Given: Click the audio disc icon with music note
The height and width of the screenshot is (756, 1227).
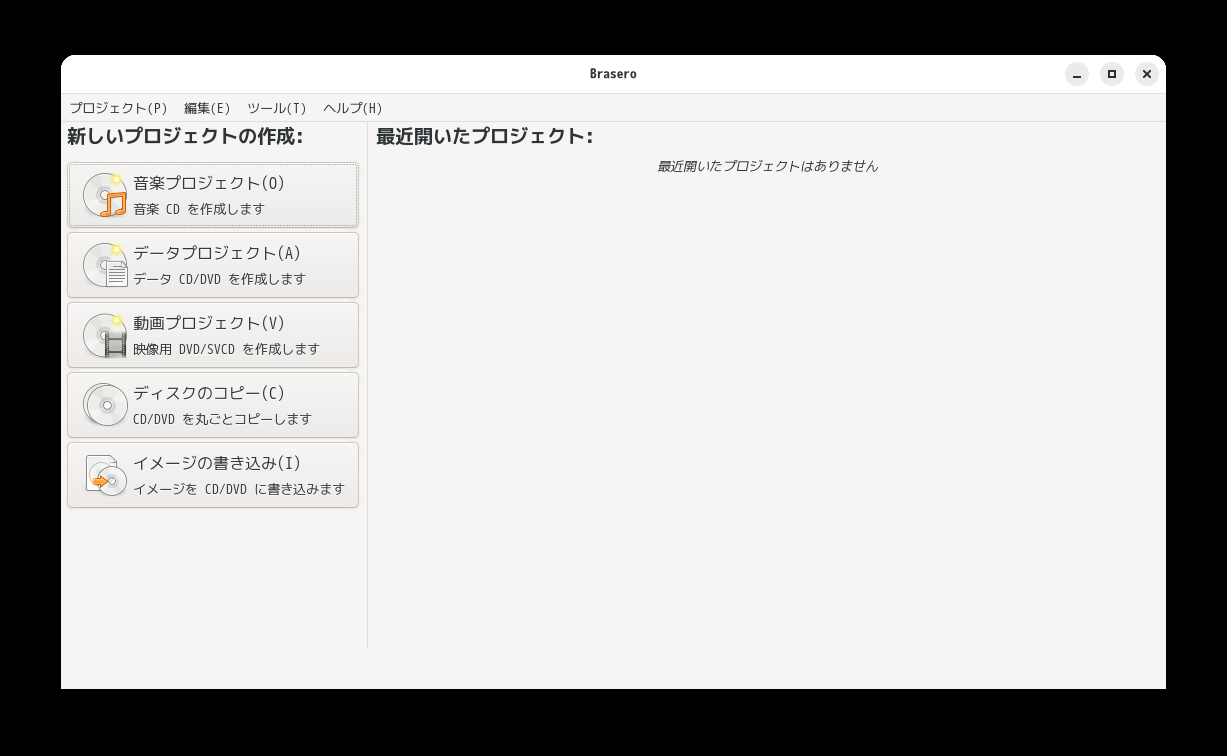Looking at the screenshot, I should pyautogui.click(x=105, y=195).
